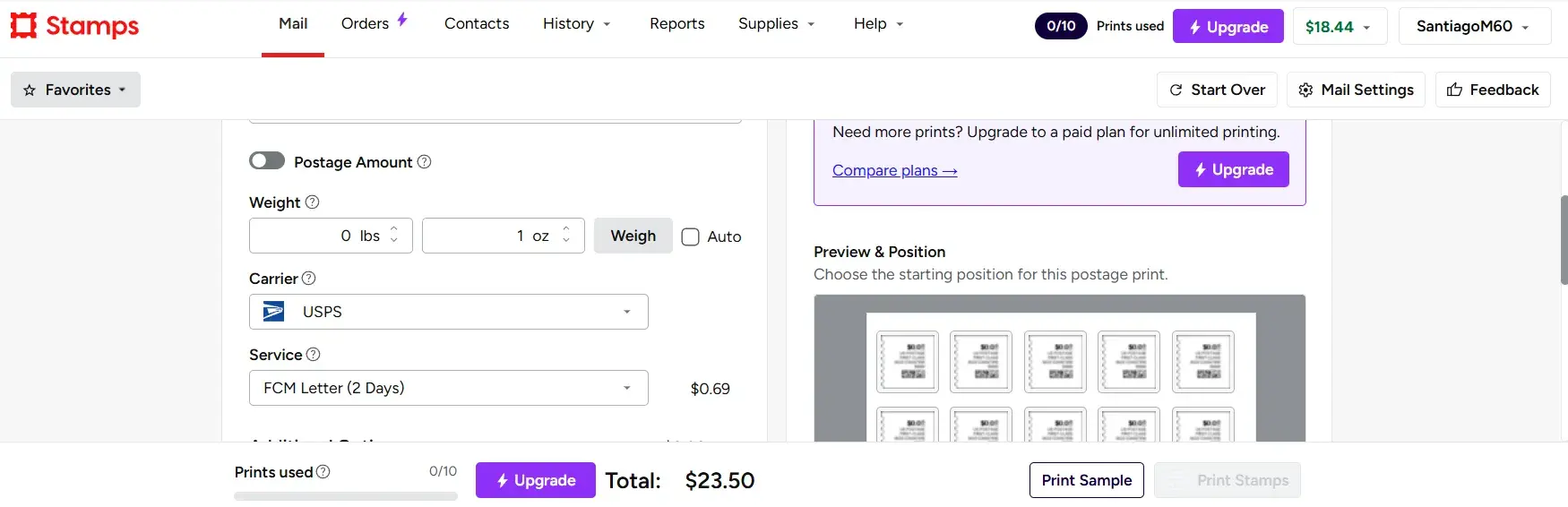Open the Carrier USPS dropdown
The width and height of the screenshot is (1568, 507).
448,312
